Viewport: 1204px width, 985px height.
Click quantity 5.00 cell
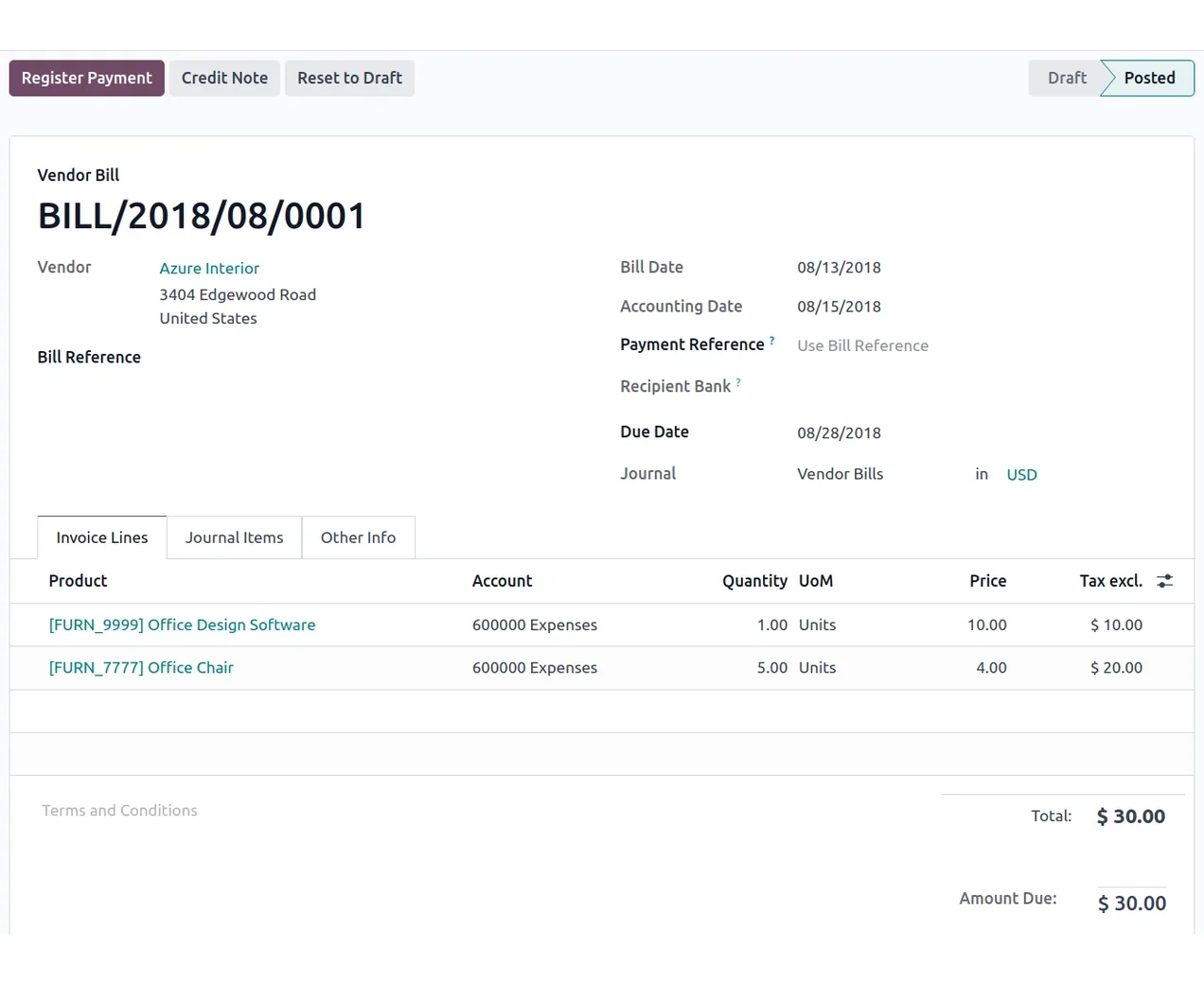point(772,667)
